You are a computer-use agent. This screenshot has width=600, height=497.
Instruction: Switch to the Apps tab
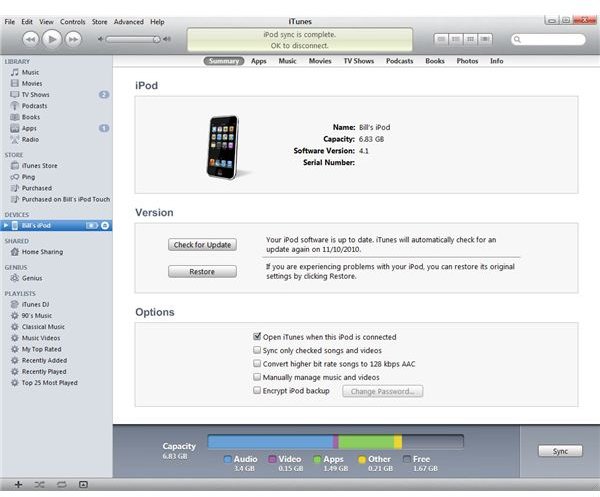pyautogui.click(x=259, y=61)
